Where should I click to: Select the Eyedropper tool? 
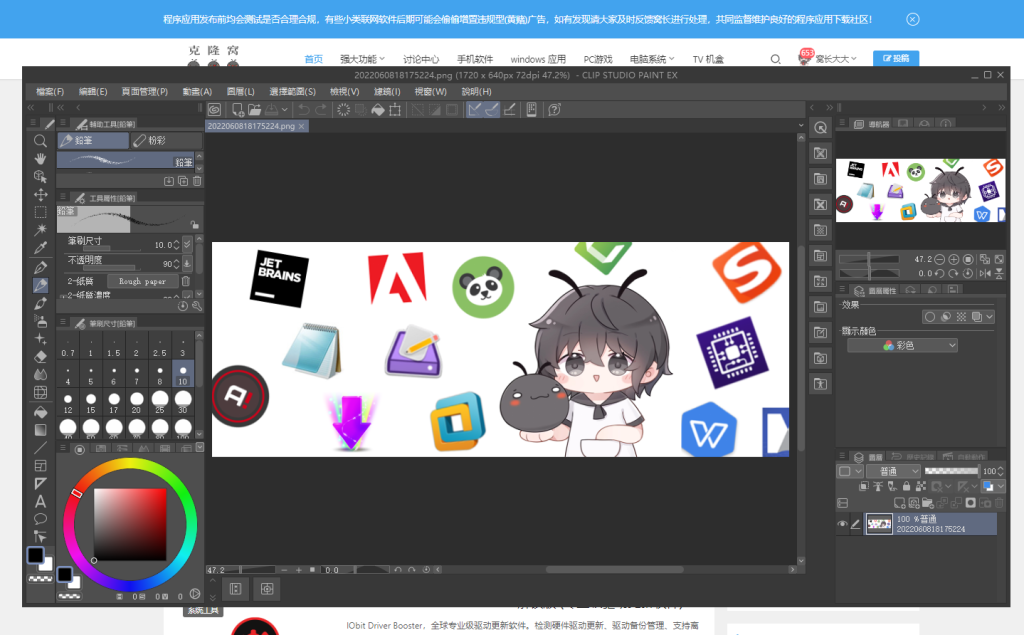pos(40,248)
